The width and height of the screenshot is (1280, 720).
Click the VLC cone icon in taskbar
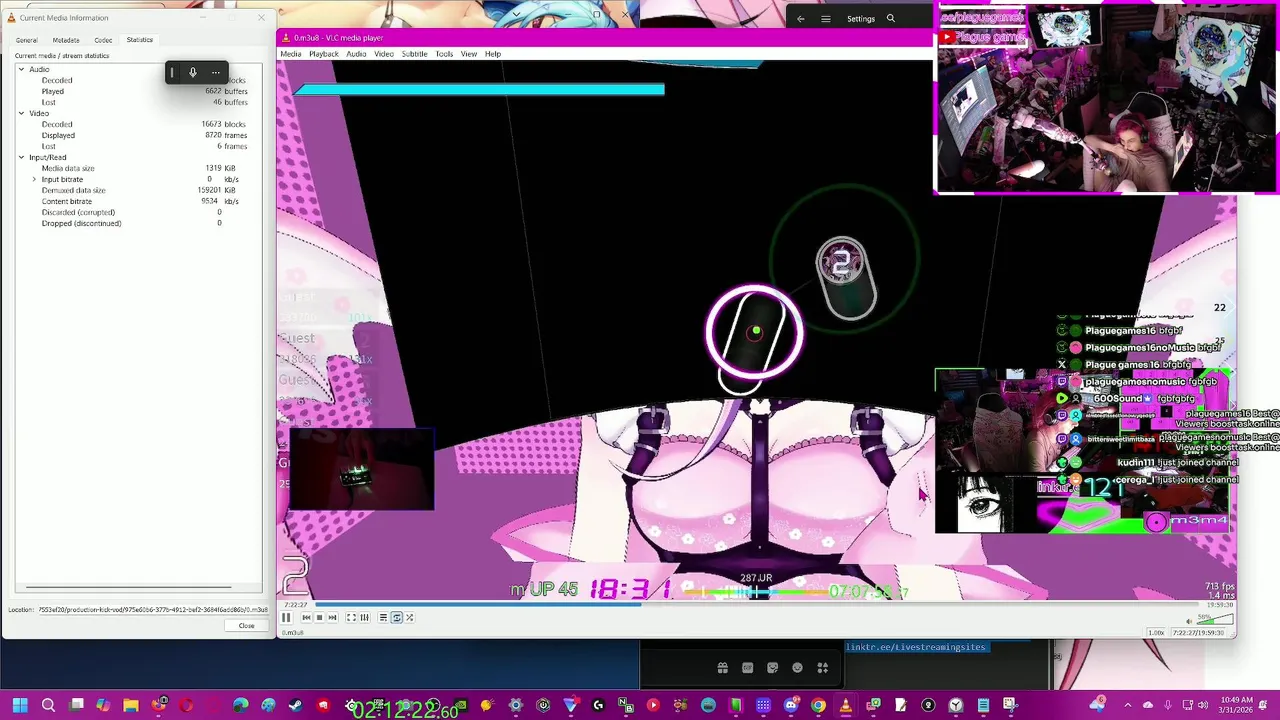846,706
